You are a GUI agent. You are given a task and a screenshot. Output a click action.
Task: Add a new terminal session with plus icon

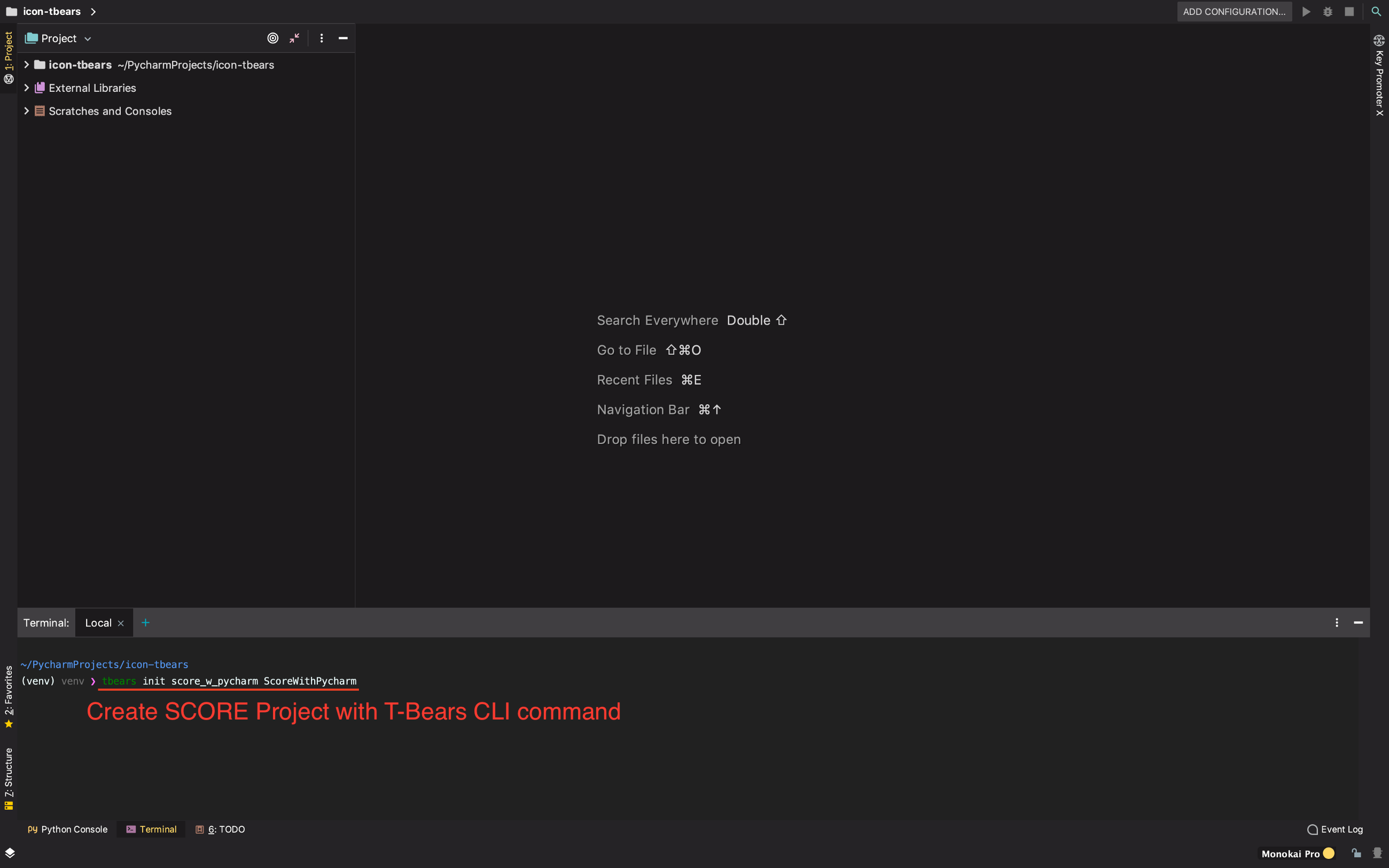click(145, 623)
